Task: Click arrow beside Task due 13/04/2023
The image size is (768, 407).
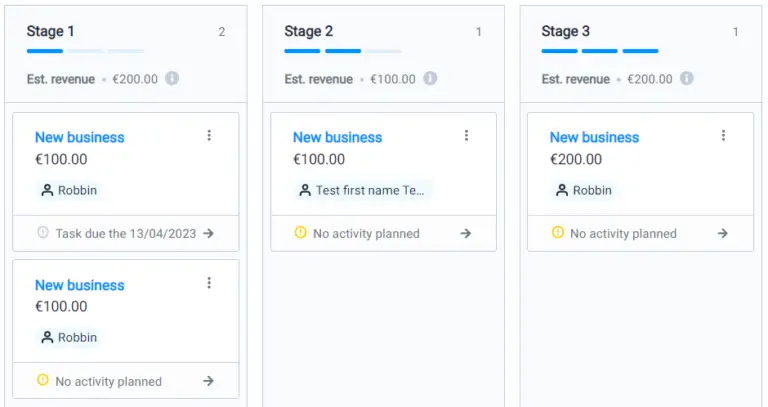Action: [208, 233]
